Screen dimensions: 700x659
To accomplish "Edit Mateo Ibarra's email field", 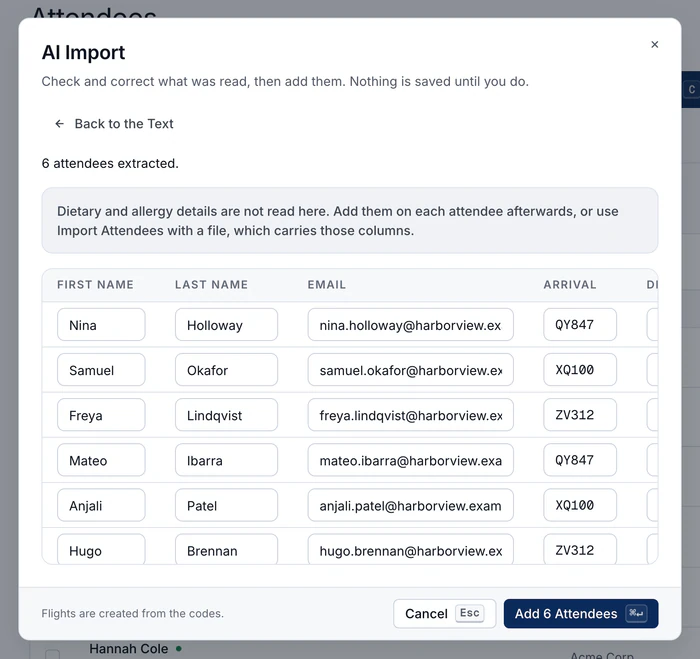I will pos(410,460).
